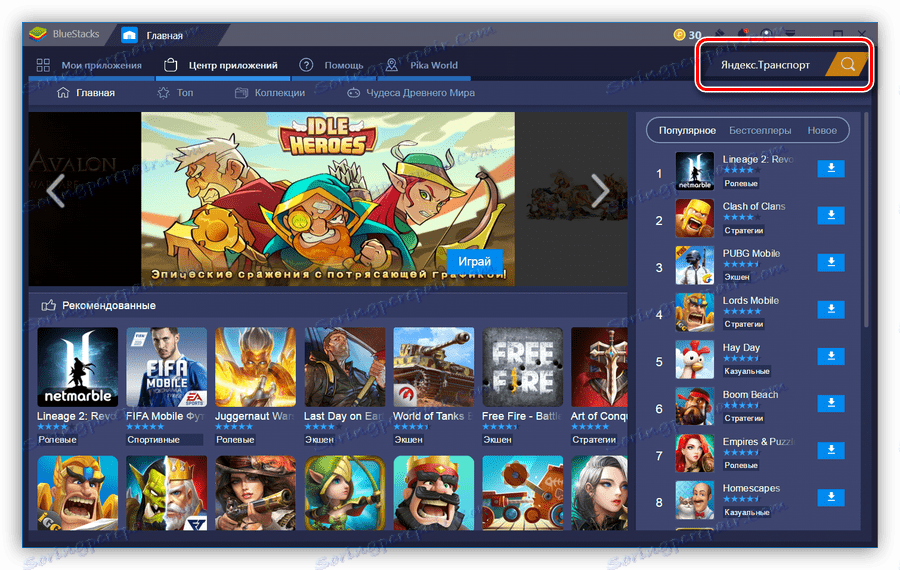This screenshot has height=570, width=900.
Task: Open PUBG Mobile icon in popular list
Action: click(695, 265)
